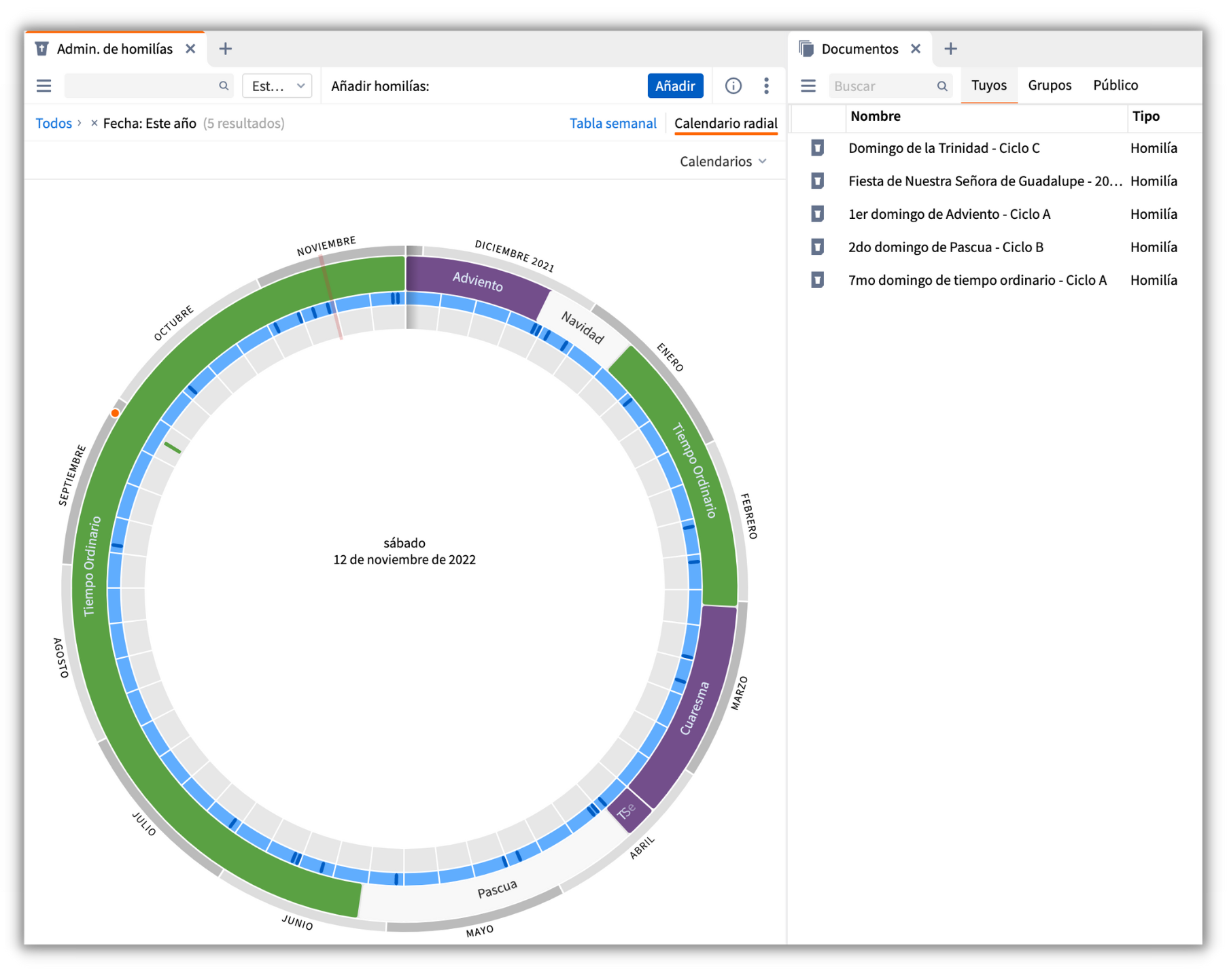This screenshot has width=1227, height=980.
Task: Switch to Tabla semanal view
Action: pyautogui.click(x=612, y=123)
